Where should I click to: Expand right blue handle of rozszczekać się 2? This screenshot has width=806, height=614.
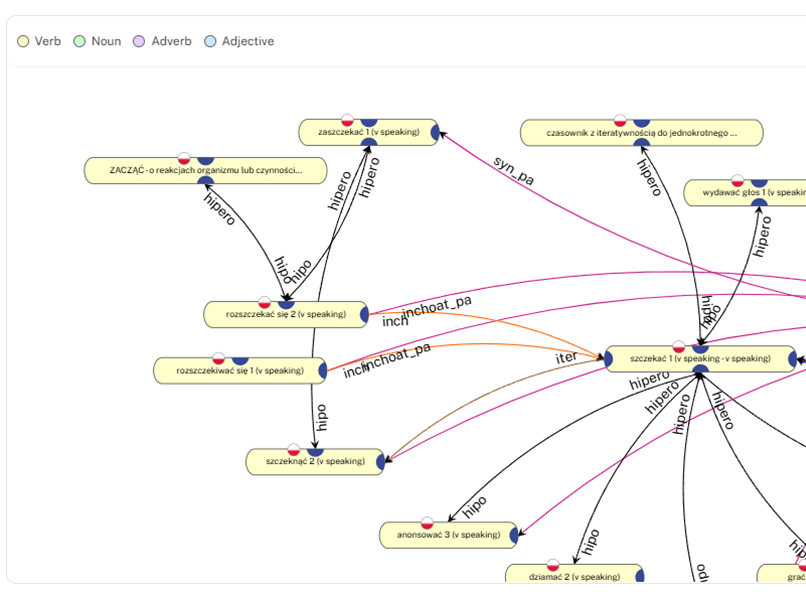364,314
